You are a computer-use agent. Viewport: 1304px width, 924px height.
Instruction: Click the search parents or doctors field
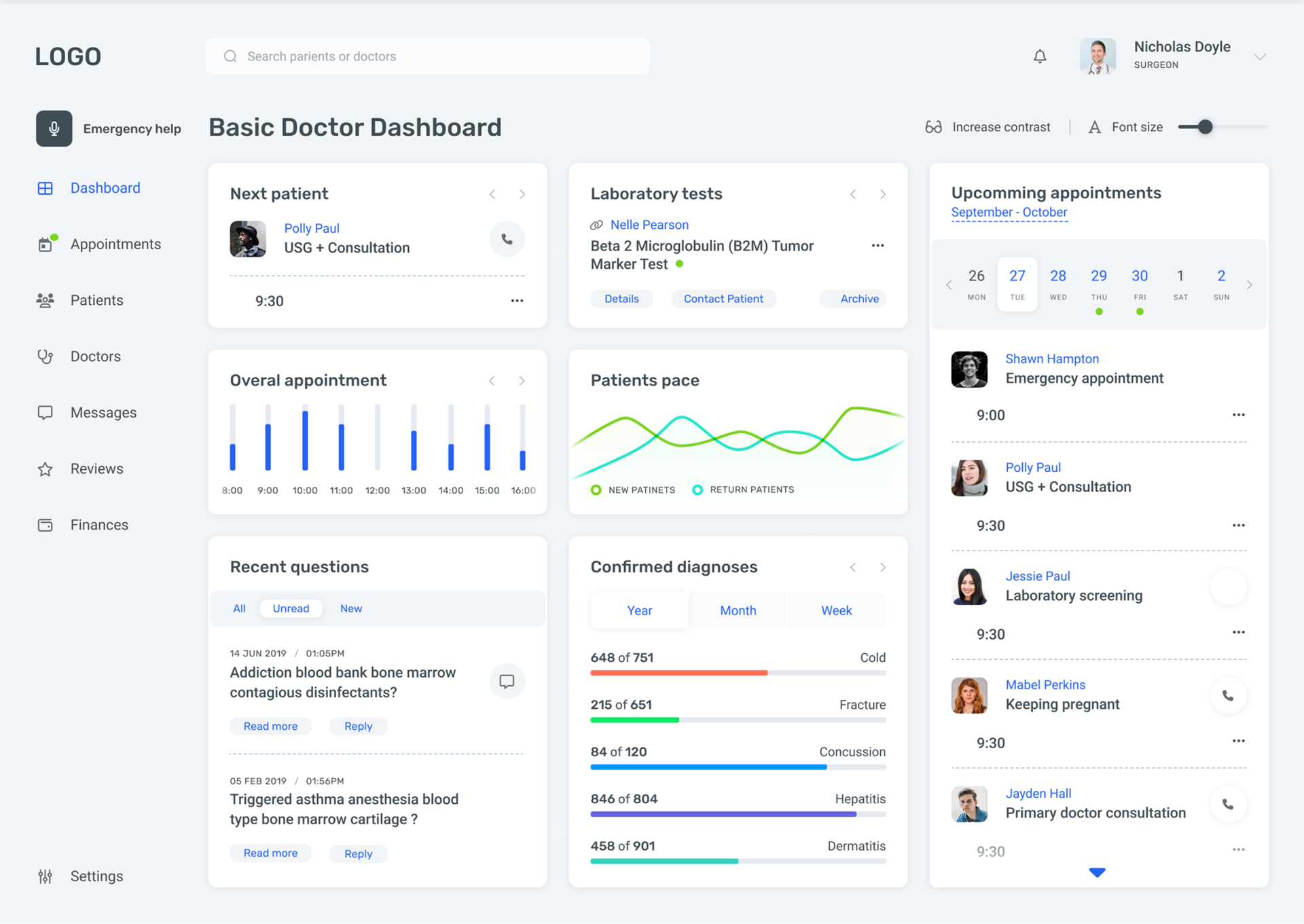tap(427, 56)
